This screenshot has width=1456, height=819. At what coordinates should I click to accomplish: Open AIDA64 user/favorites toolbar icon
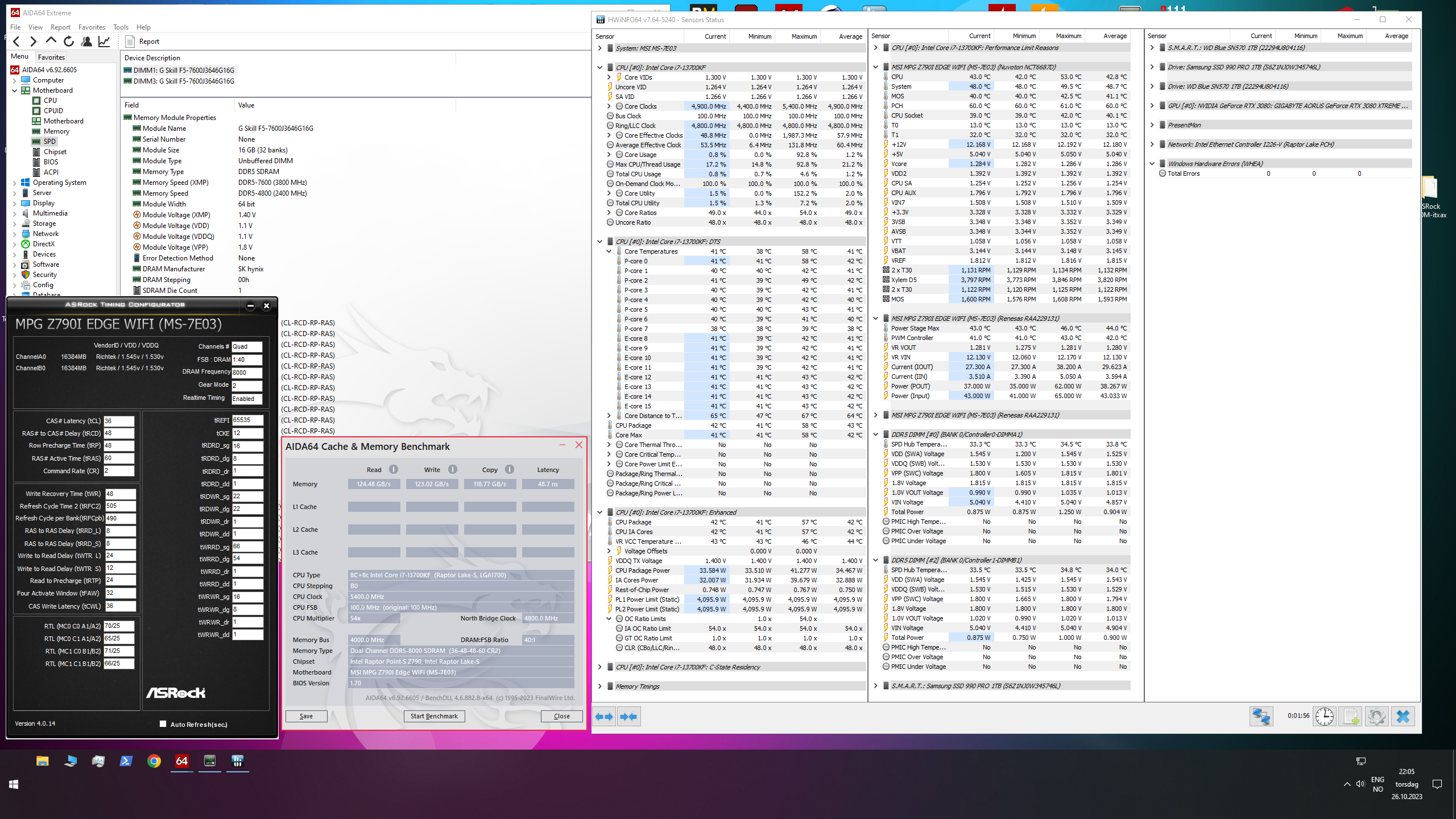(86, 41)
